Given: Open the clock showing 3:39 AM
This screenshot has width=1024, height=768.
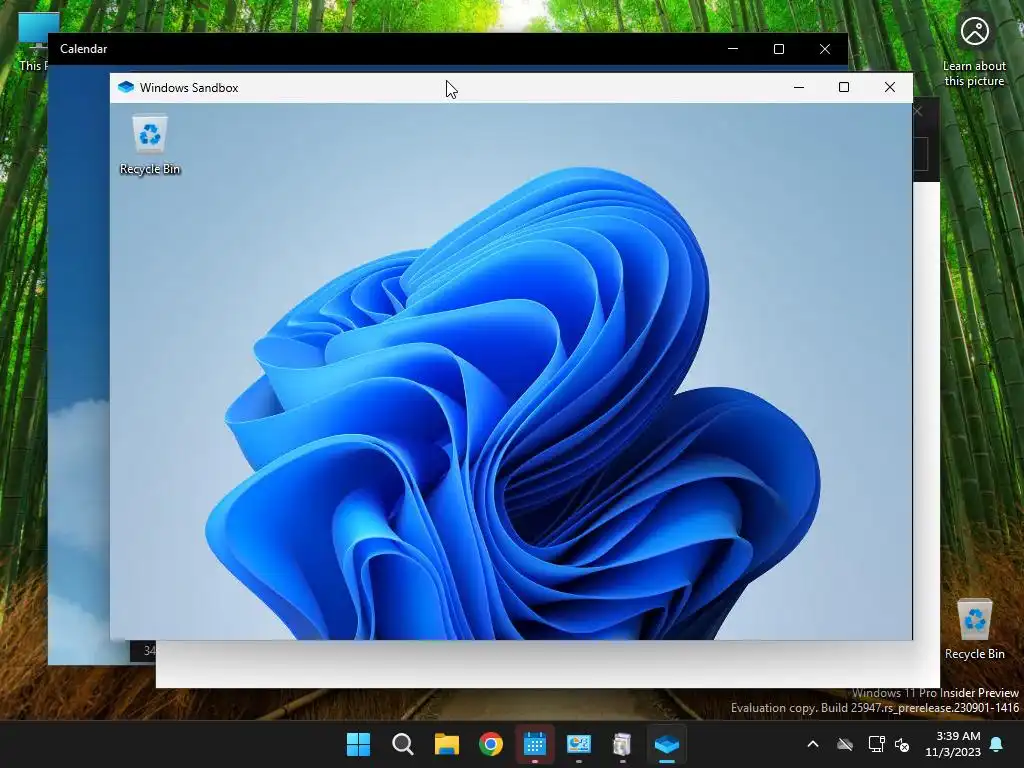Looking at the screenshot, I should [x=953, y=744].
